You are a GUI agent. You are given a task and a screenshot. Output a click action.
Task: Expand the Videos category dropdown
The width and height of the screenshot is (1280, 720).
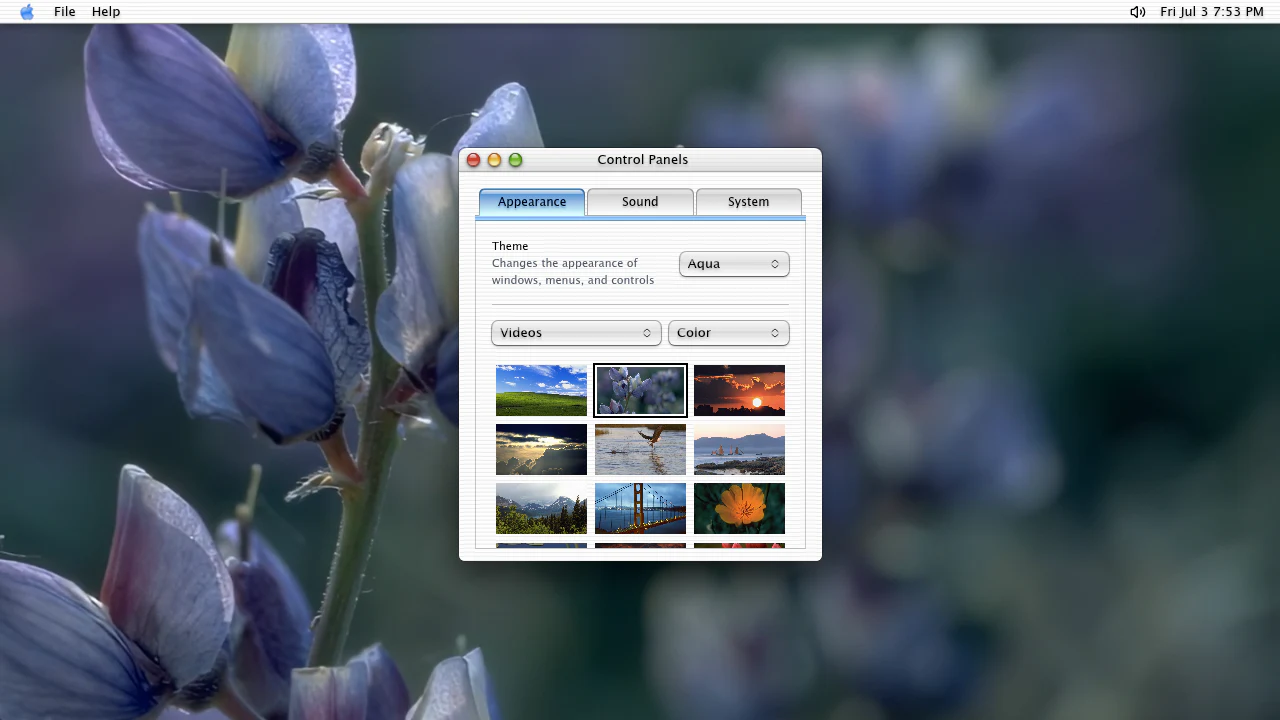click(576, 333)
